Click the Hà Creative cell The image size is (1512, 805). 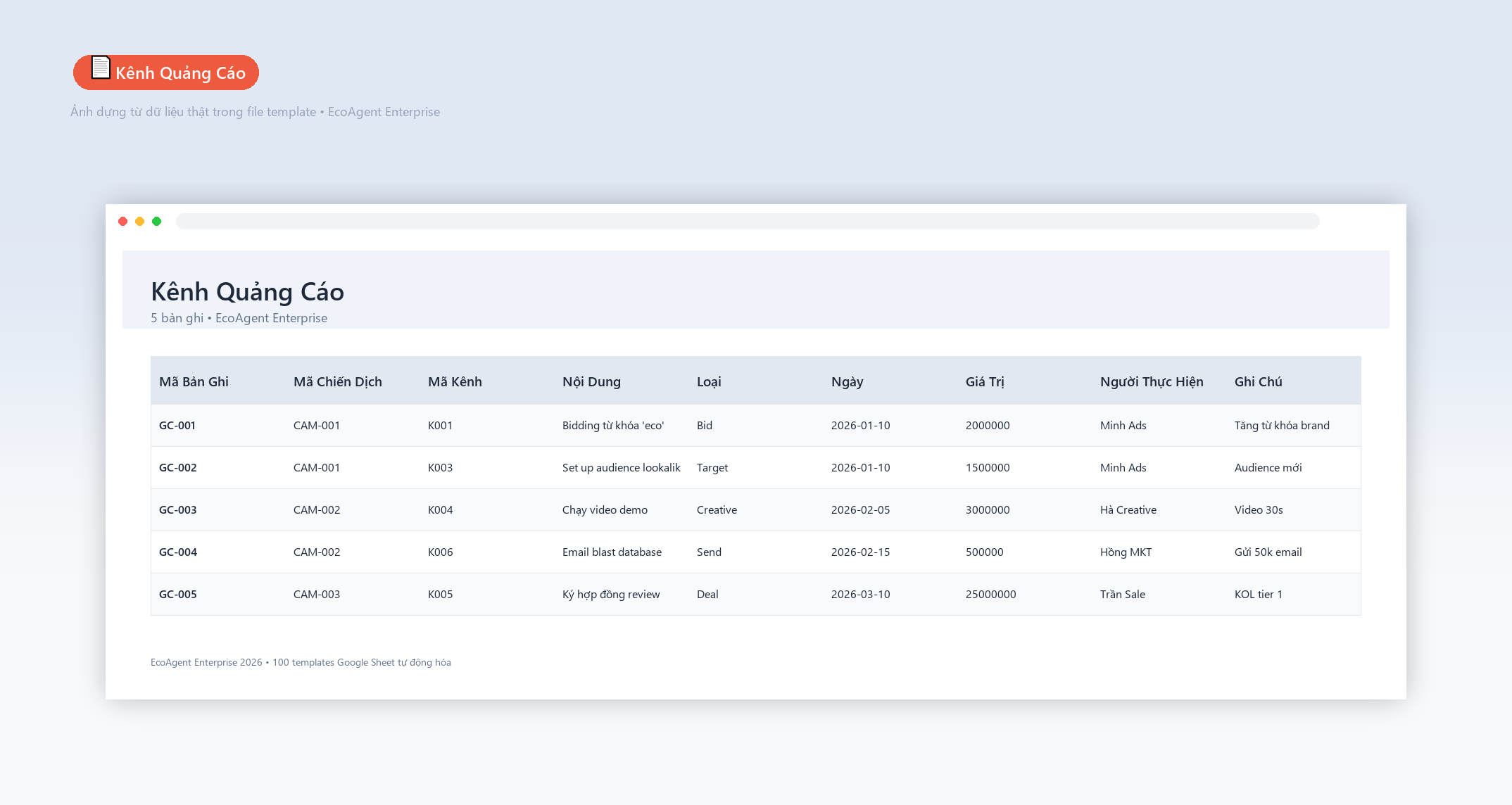click(1128, 509)
